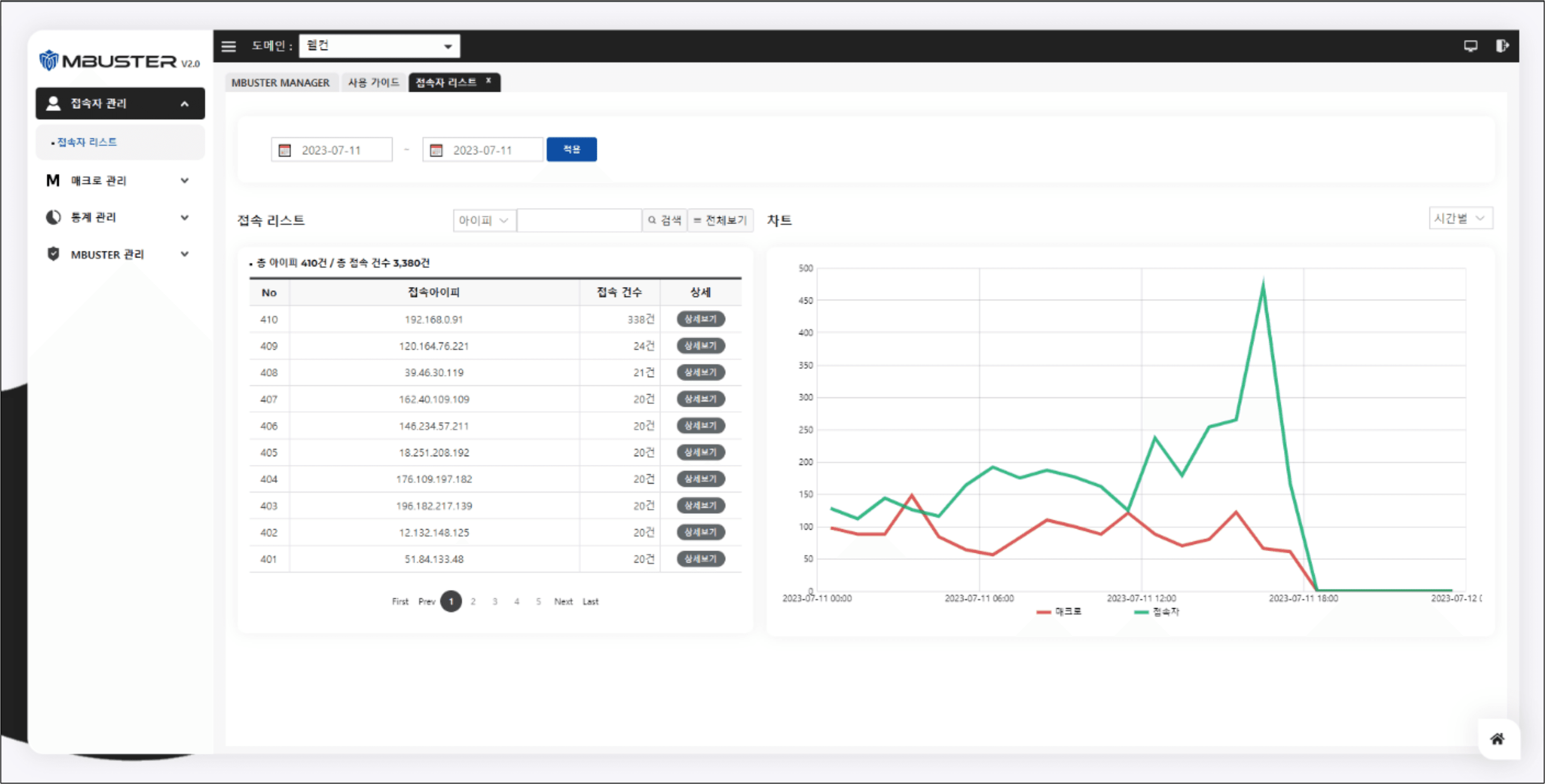Viewport: 1545px width, 784px height.
Task: Click 적용 button to apply date filter
Action: pos(571,149)
